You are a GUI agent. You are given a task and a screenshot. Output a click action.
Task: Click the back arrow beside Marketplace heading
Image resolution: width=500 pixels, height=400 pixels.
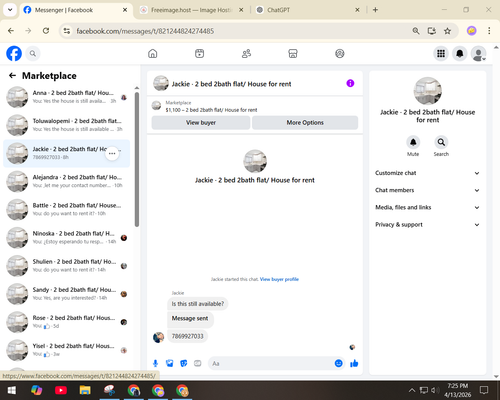click(12, 76)
